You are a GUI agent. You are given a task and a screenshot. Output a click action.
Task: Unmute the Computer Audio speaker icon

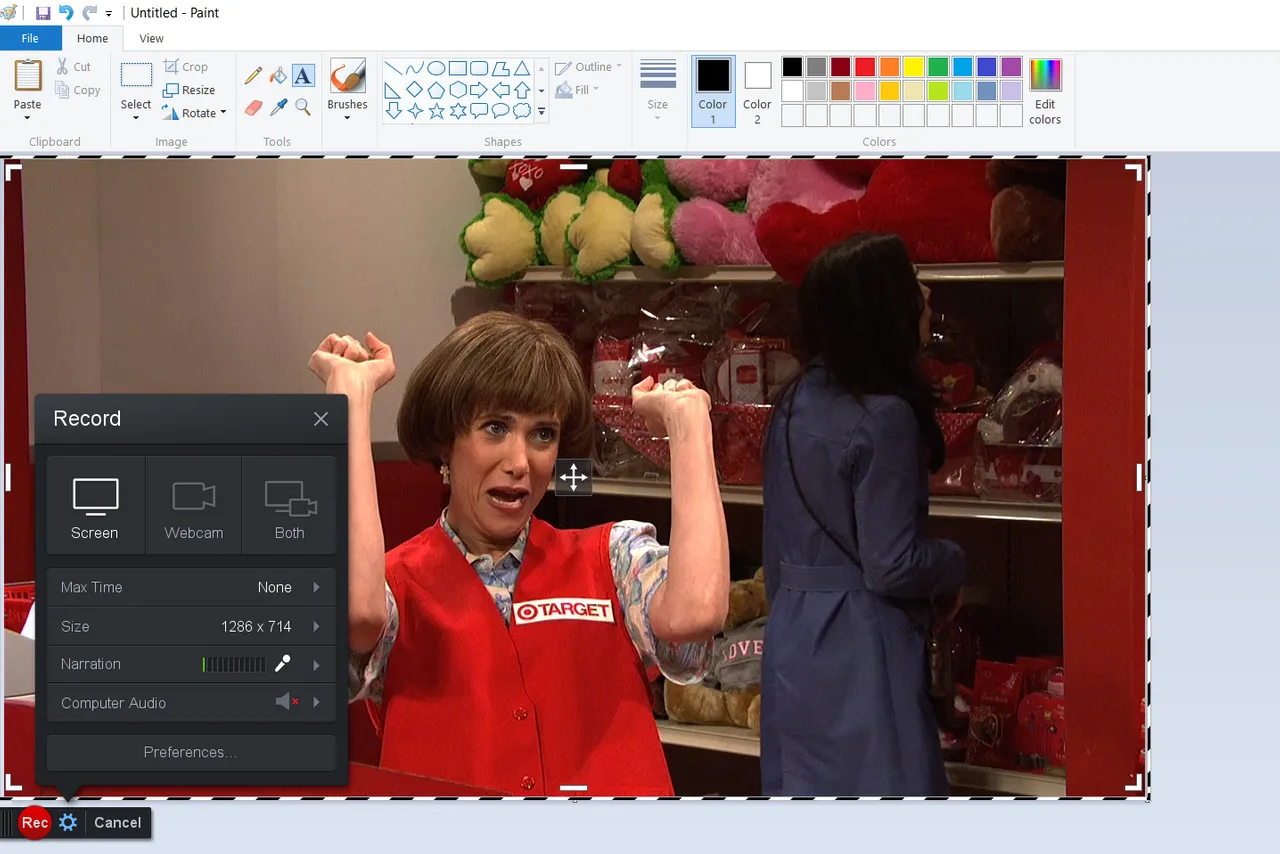287,702
